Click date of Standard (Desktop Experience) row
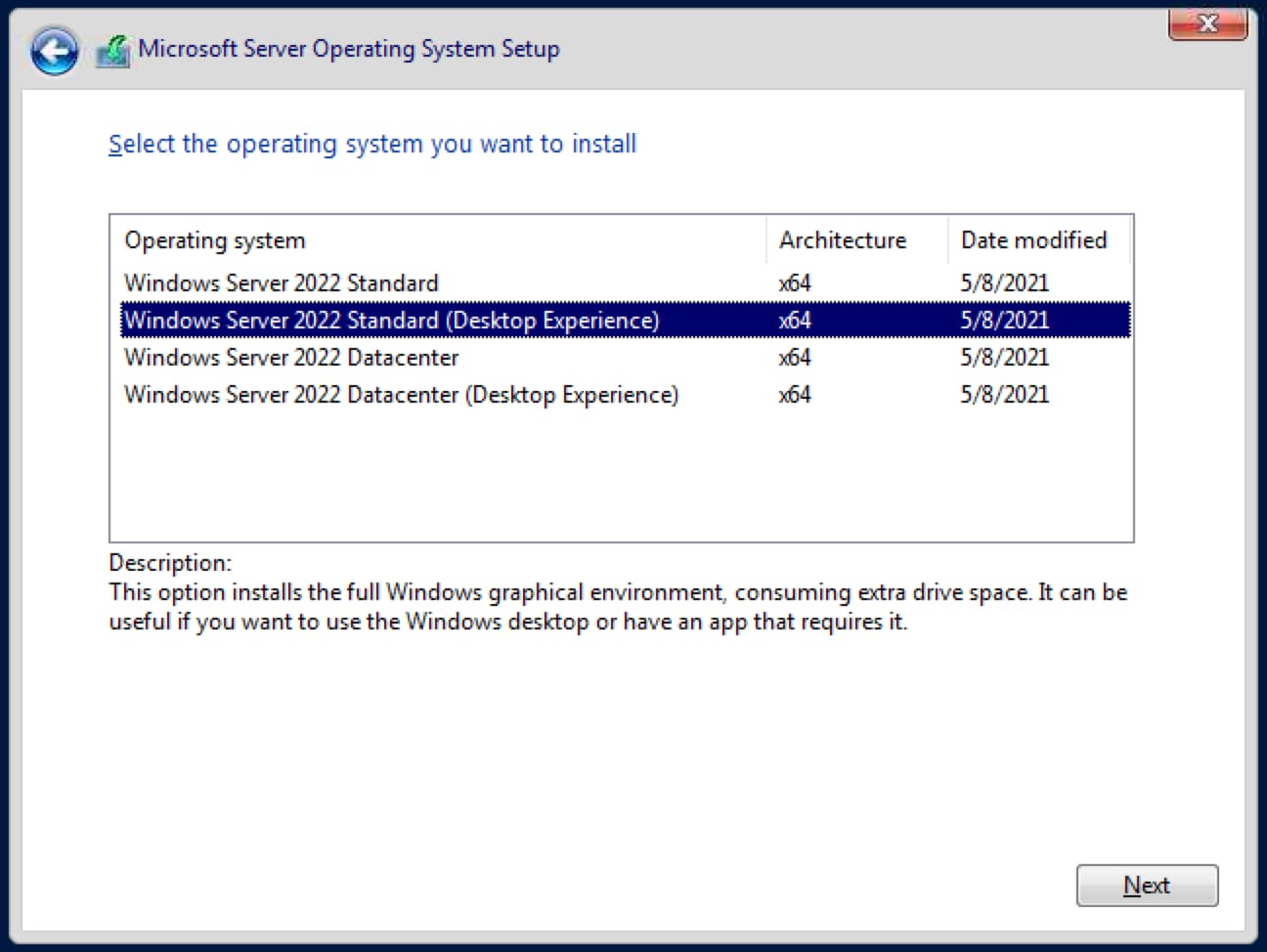 pos(1004,321)
